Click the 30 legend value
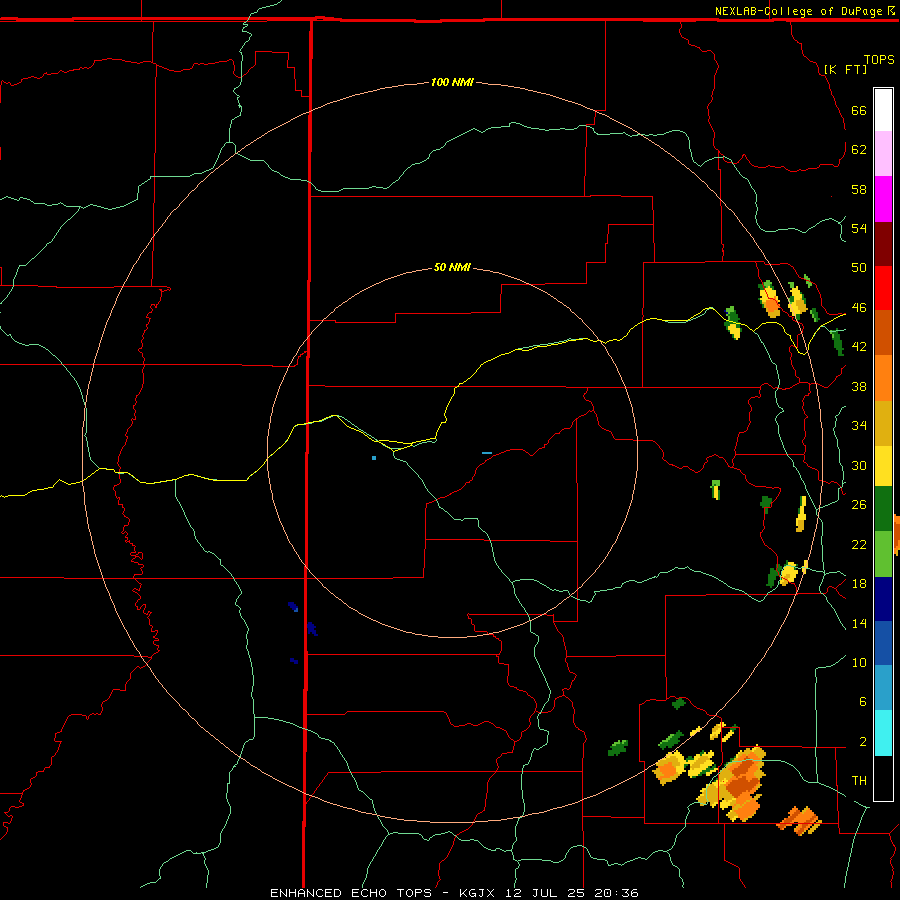Viewport: 900px width, 900px height. [859, 465]
